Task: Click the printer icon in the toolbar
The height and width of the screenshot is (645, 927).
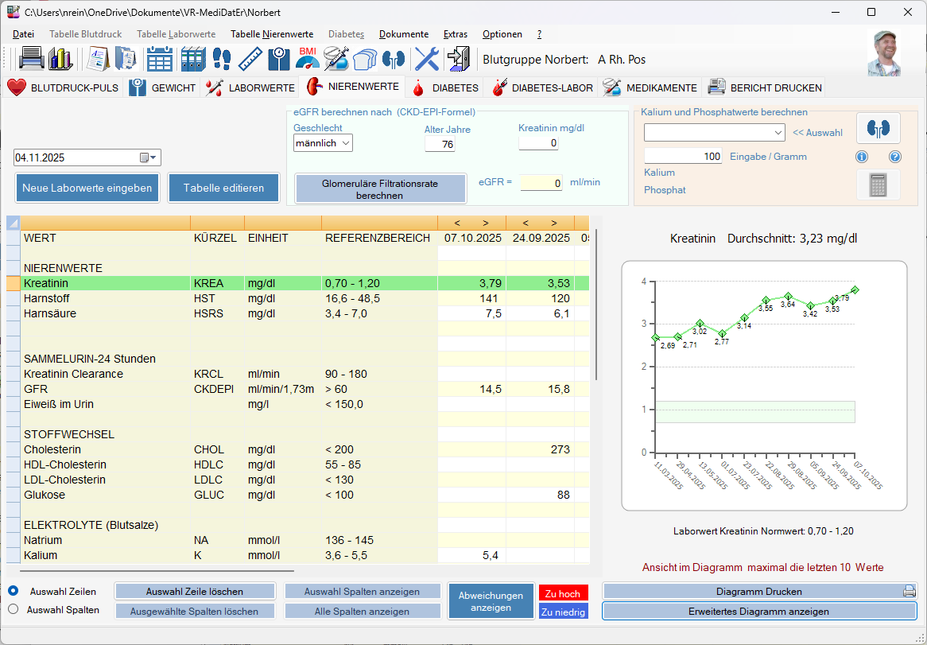Action: click(x=31, y=59)
